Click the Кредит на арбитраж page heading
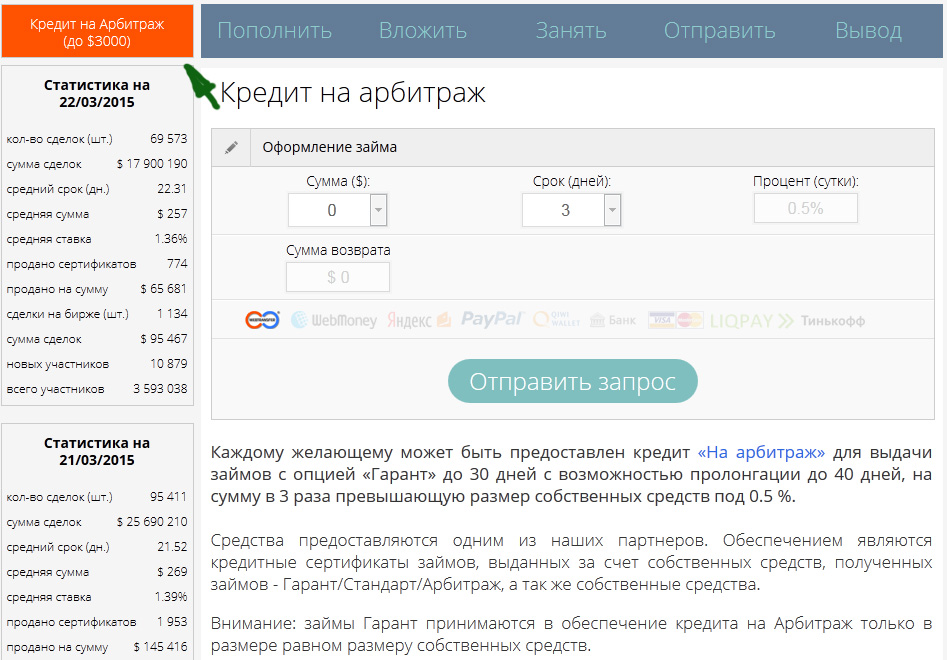The width and height of the screenshot is (947, 660). coord(353,93)
